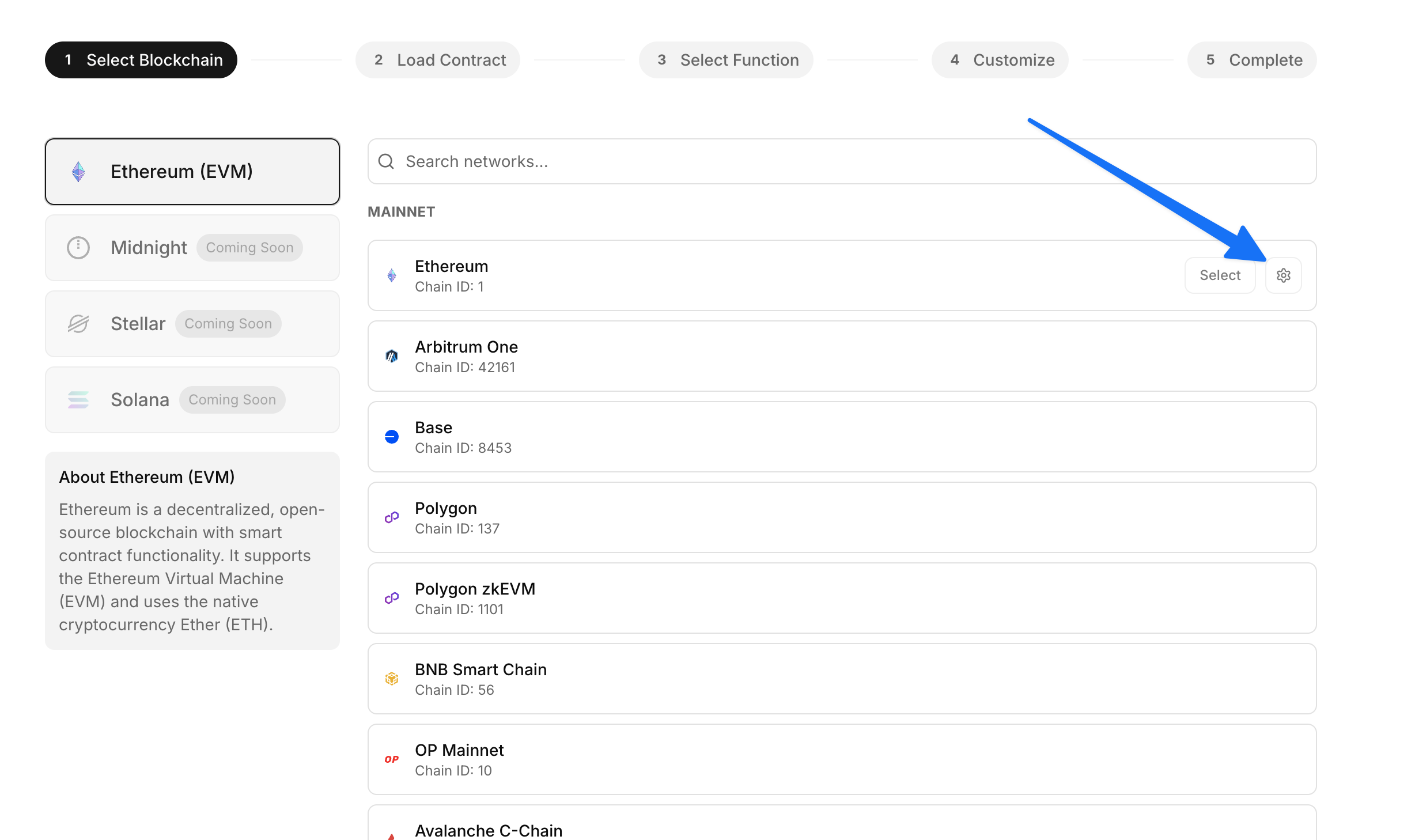Click the Arbitrum One logo icon

click(x=392, y=356)
